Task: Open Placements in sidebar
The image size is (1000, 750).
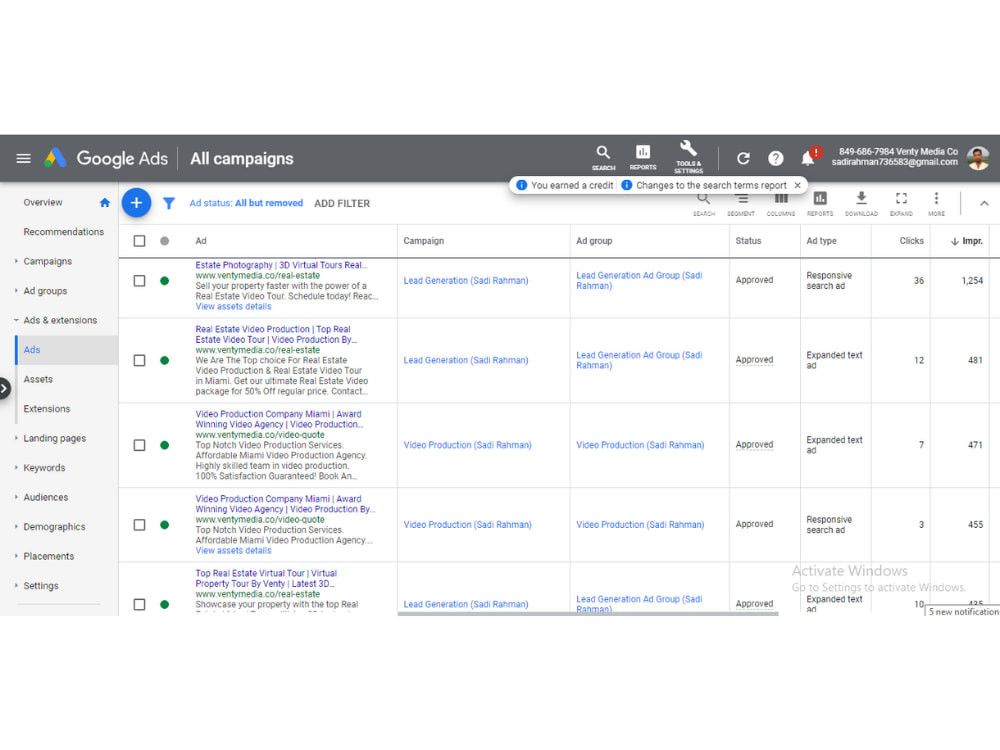Action: click(x=48, y=556)
